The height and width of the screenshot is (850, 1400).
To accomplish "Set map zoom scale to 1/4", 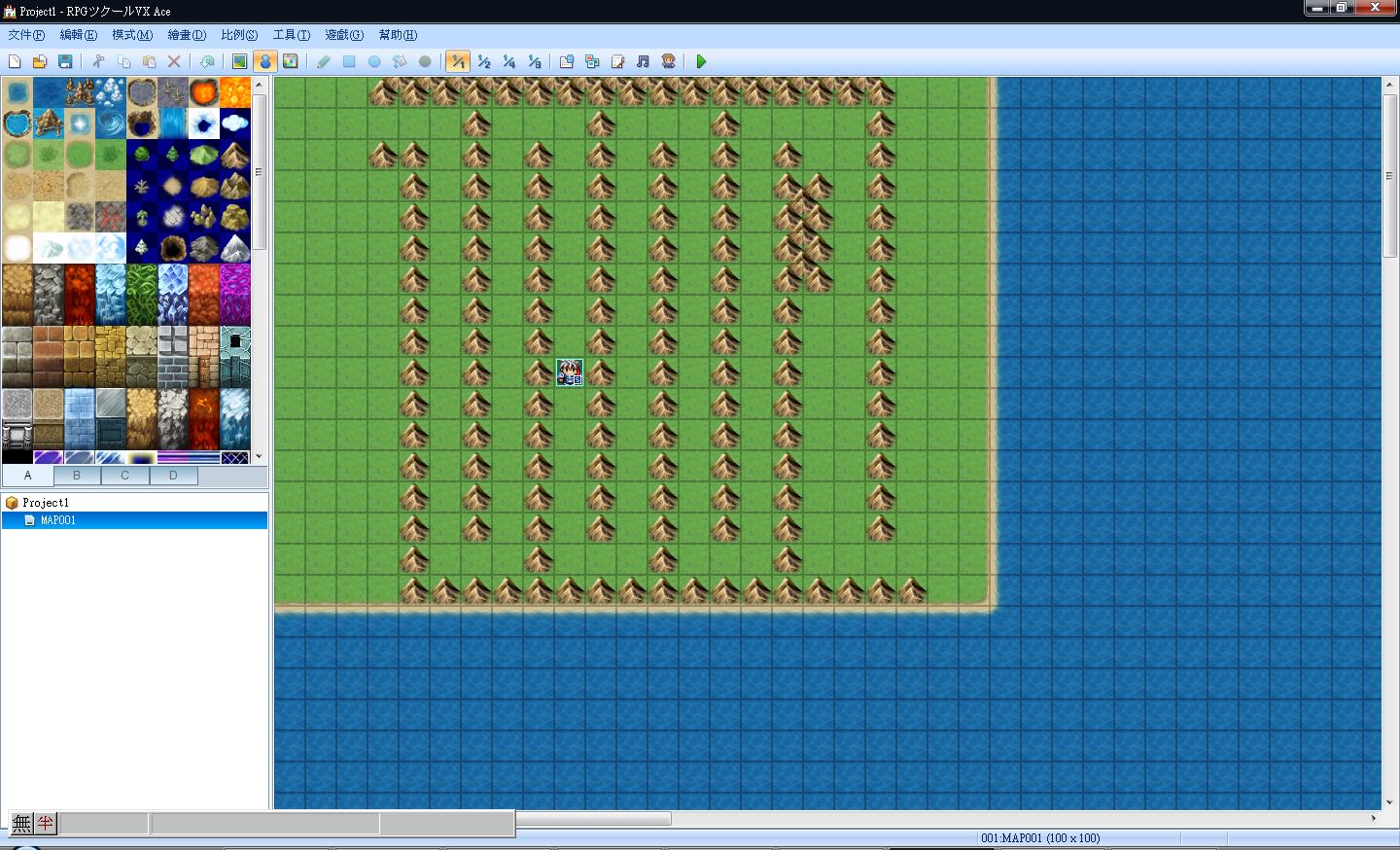I will 508,61.
